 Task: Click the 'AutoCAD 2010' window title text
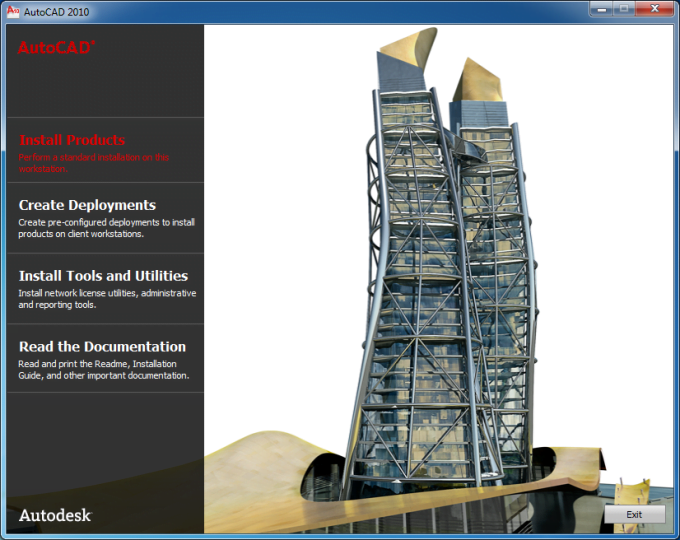coord(56,12)
